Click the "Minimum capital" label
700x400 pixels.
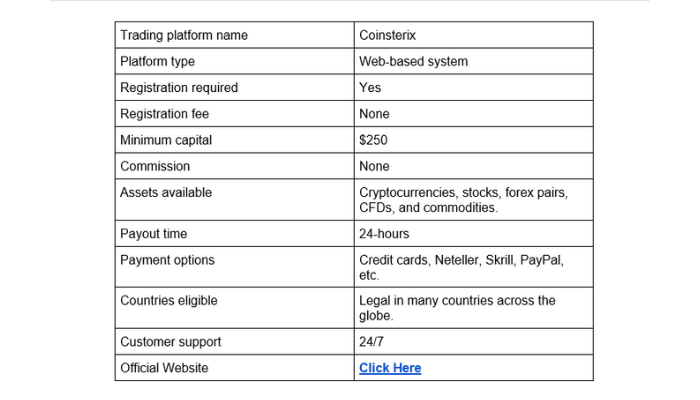(166, 140)
